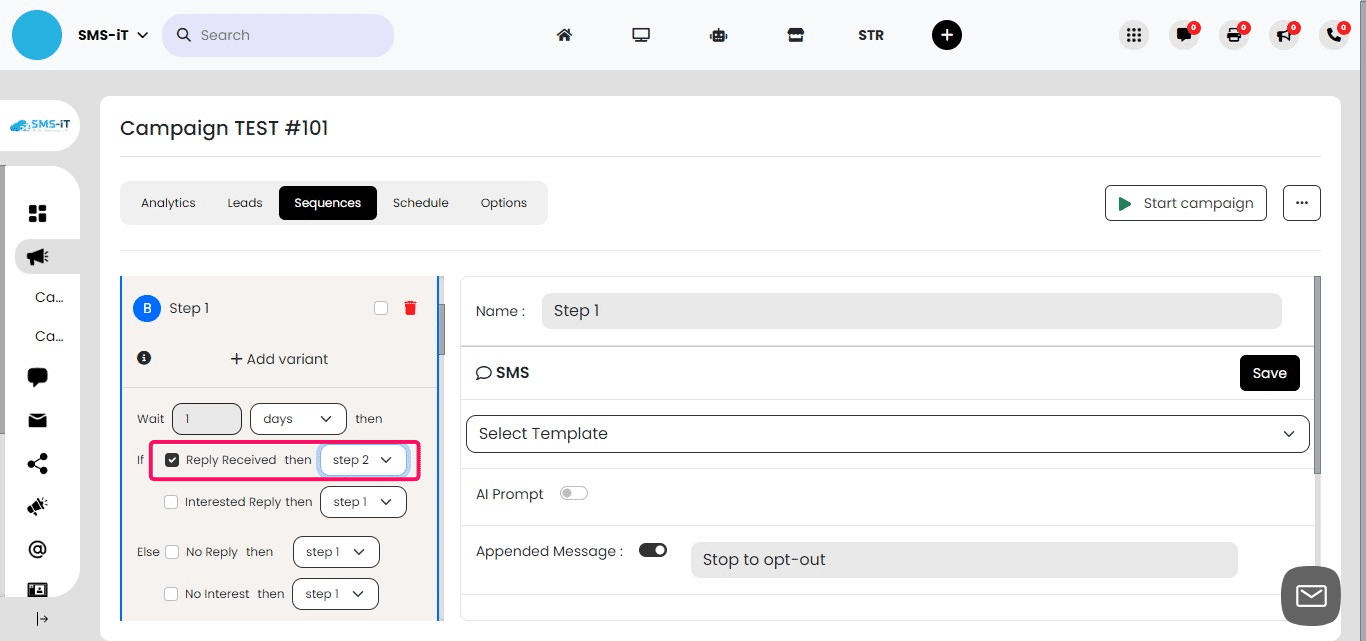Open the wait duration days dropdown
This screenshot has height=641, width=1366.
[x=298, y=419]
